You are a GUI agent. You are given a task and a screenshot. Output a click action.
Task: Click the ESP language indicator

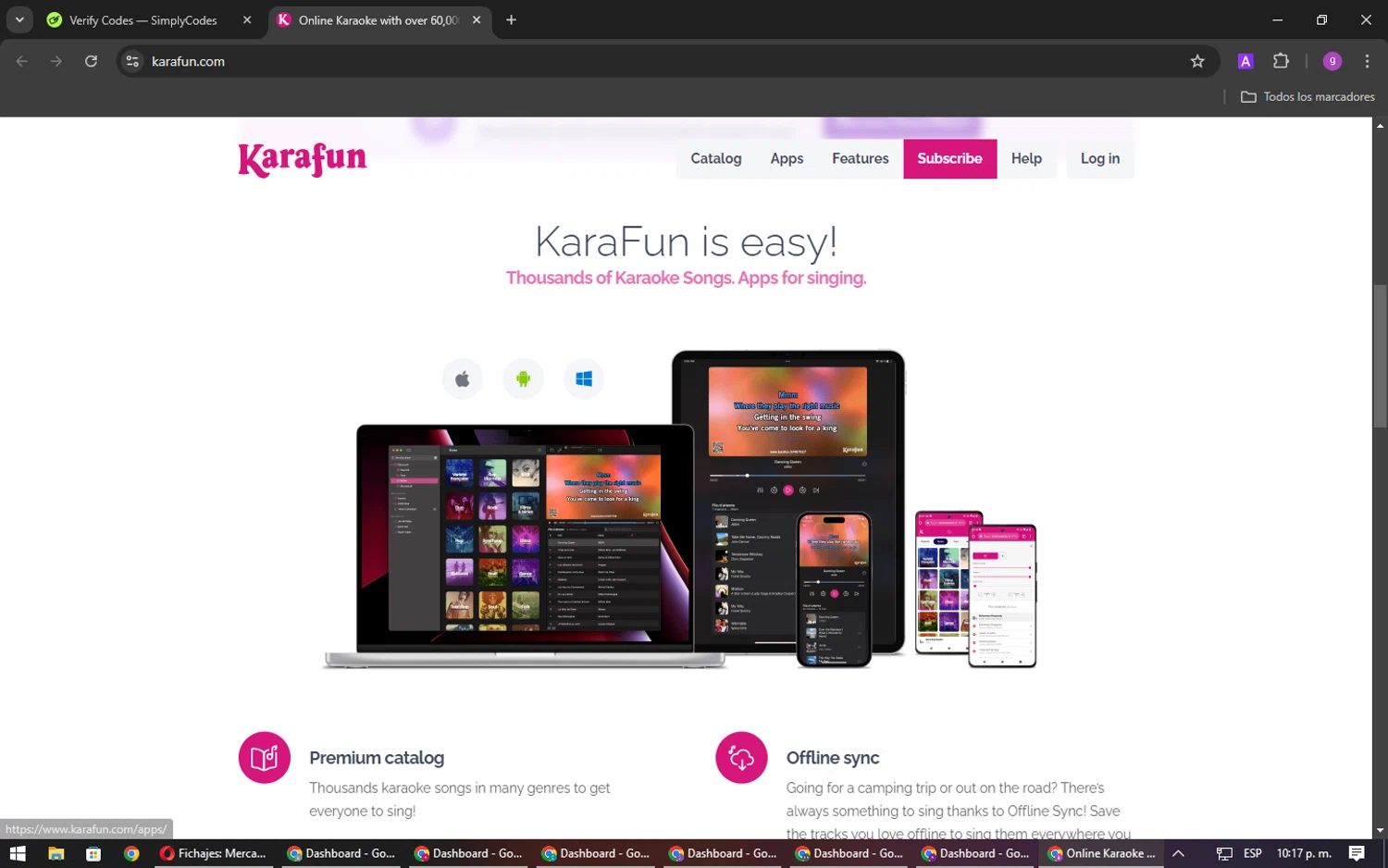pyautogui.click(x=1252, y=853)
